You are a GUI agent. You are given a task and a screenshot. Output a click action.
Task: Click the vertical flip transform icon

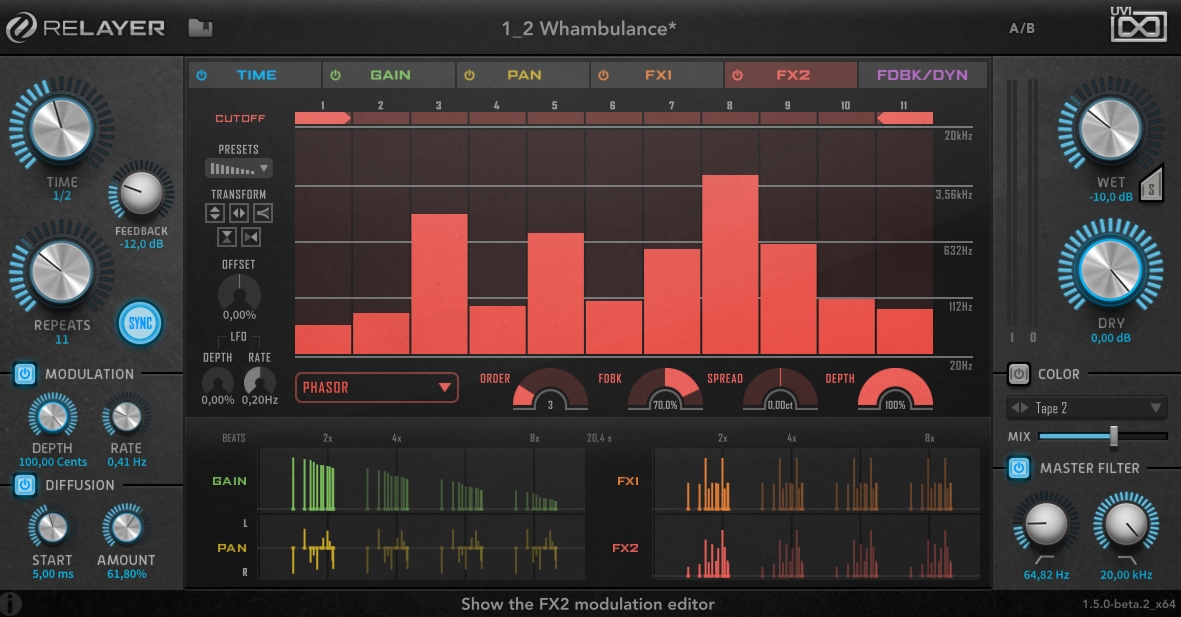click(215, 213)
